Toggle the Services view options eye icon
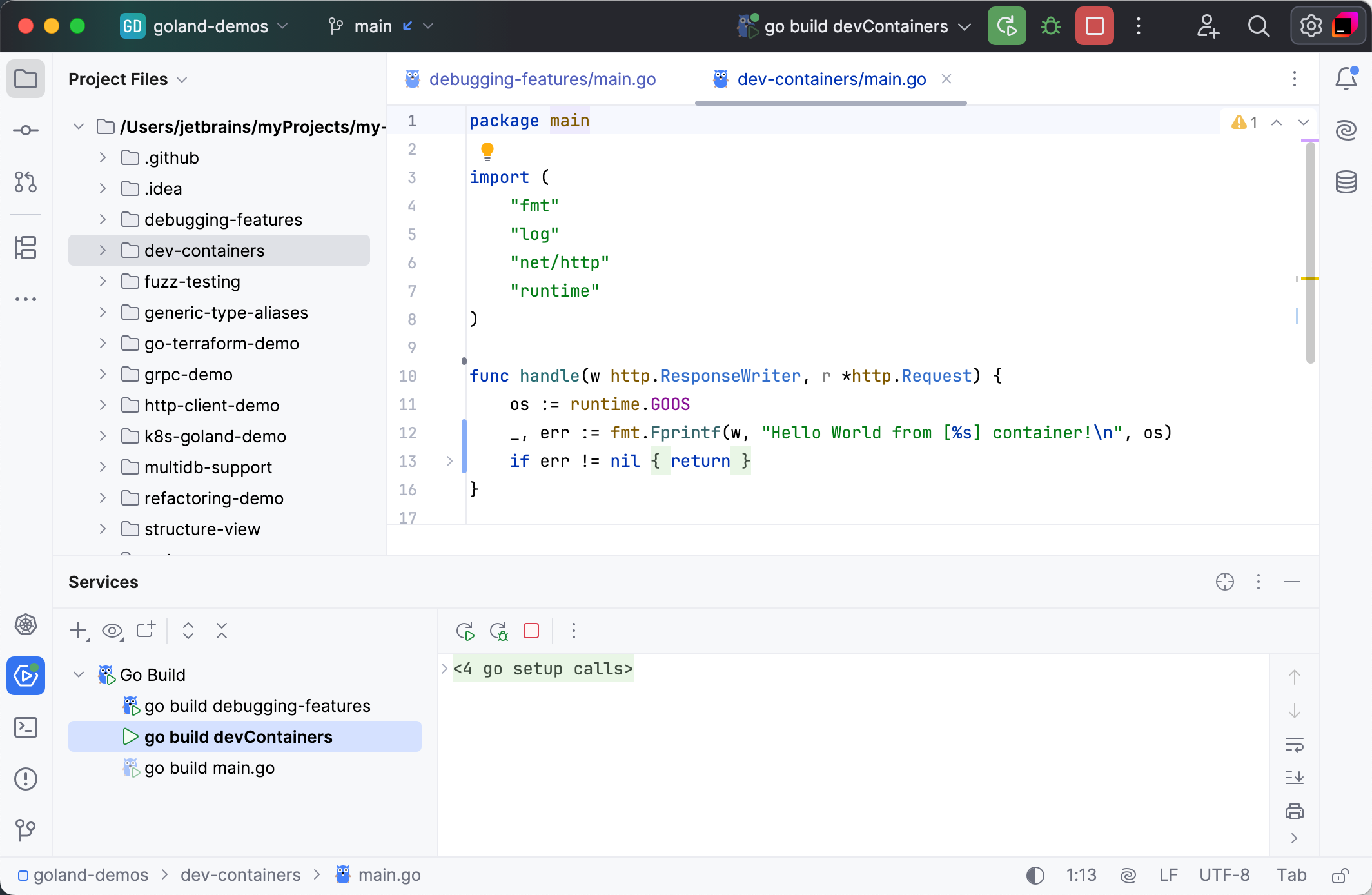Screen dimensions: 1372x895 point(112,631)
